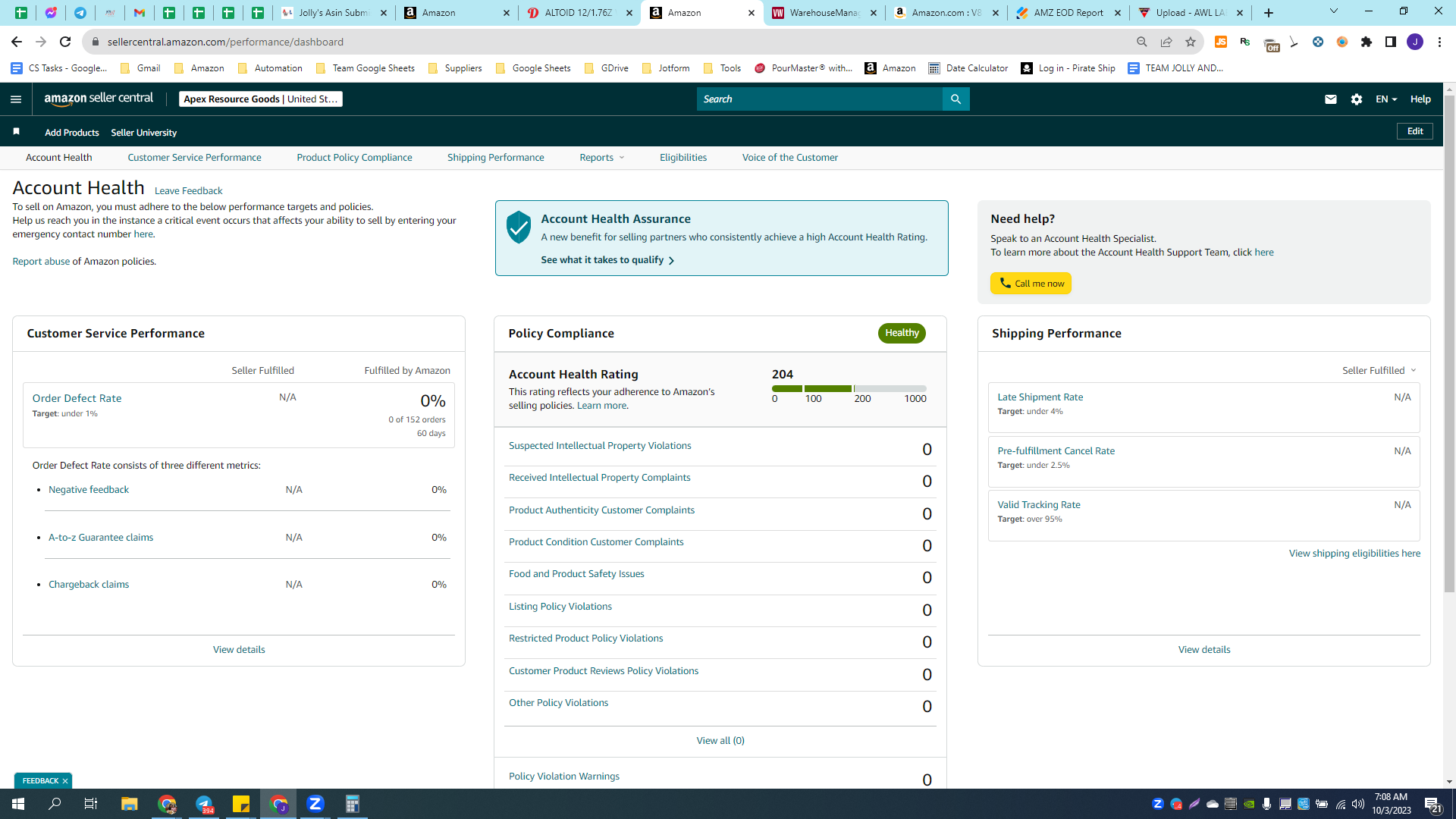1456x819 pixels.
Task: Open Voice of the Customer tab
Action: click(790, 158)
